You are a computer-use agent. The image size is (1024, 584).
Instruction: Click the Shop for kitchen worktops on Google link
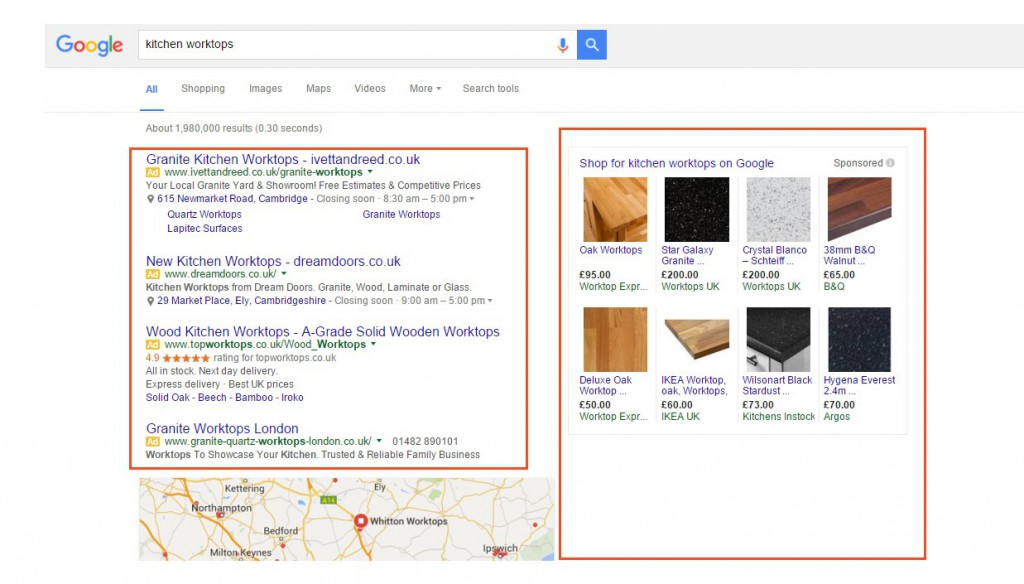[676, 163]
